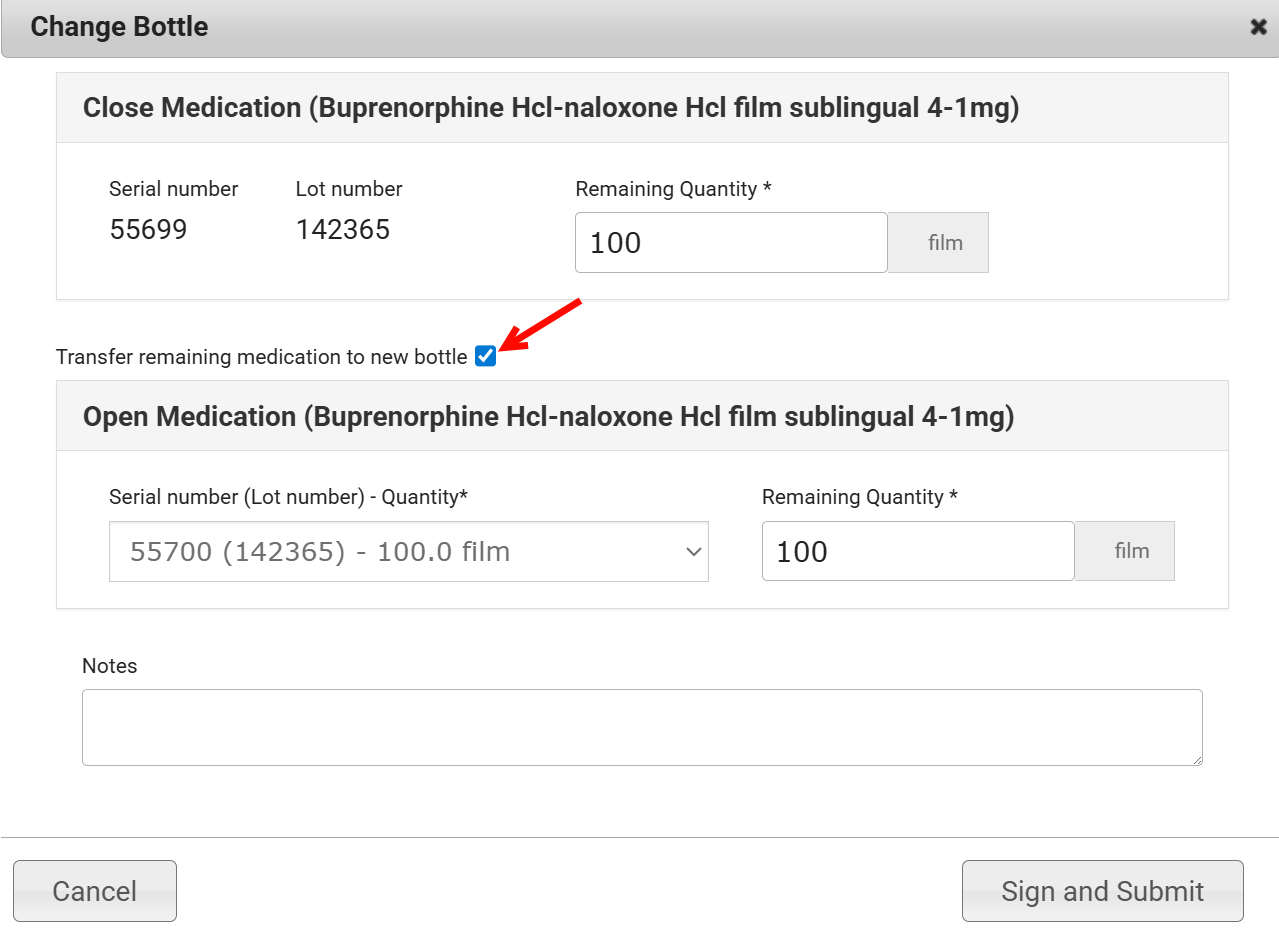Click the Close Medication section header

click(551, 108)
